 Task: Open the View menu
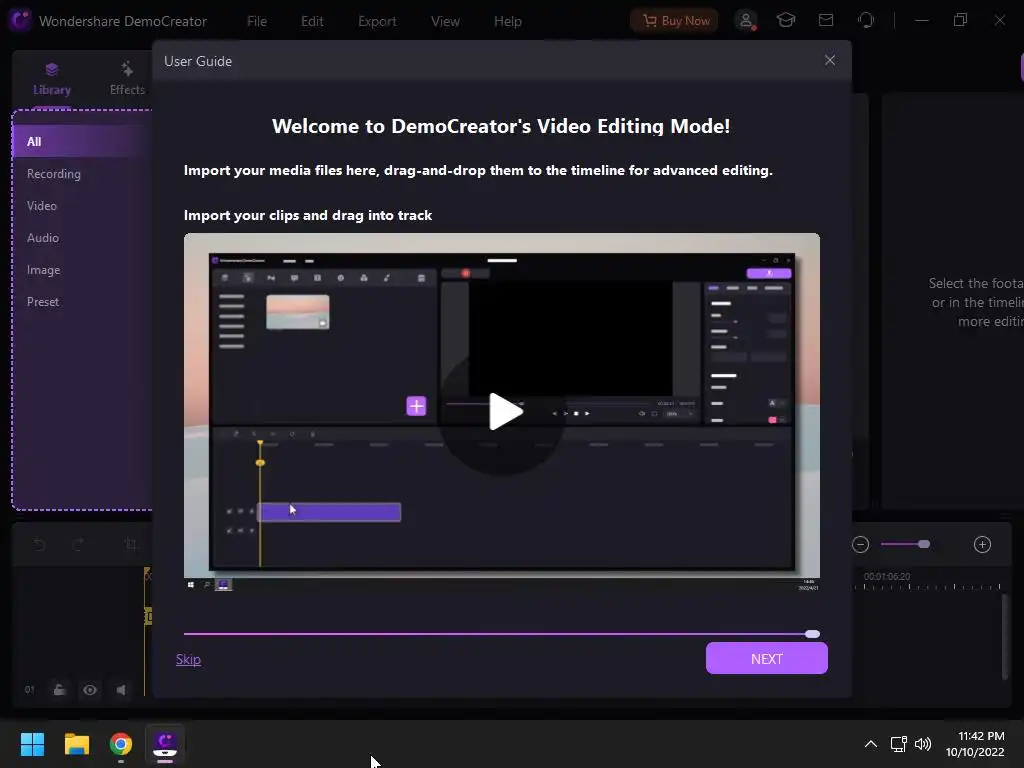445,21
